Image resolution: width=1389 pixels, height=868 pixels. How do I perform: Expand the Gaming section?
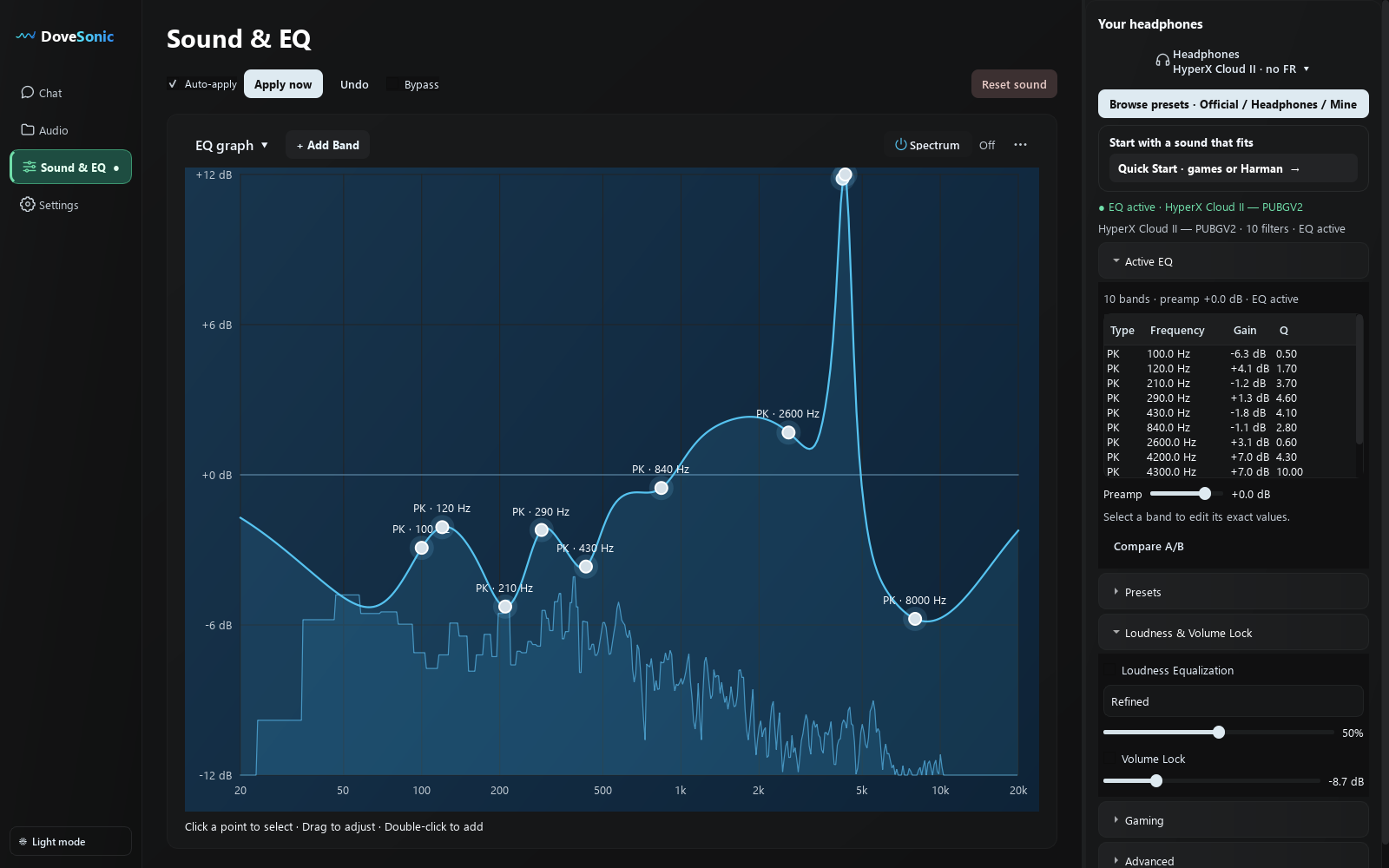click(x=1233, y=820)
